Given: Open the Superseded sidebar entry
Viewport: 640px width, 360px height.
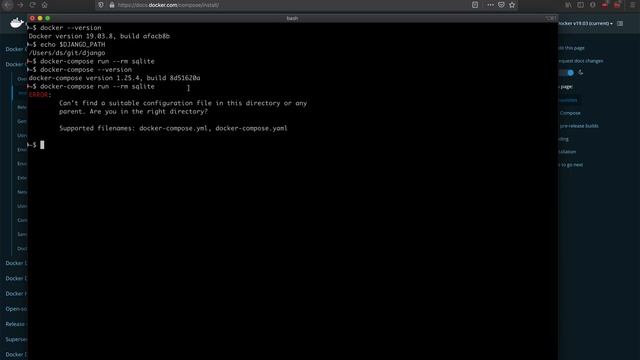Looking at the screenshot, I should tap(16, 340).
